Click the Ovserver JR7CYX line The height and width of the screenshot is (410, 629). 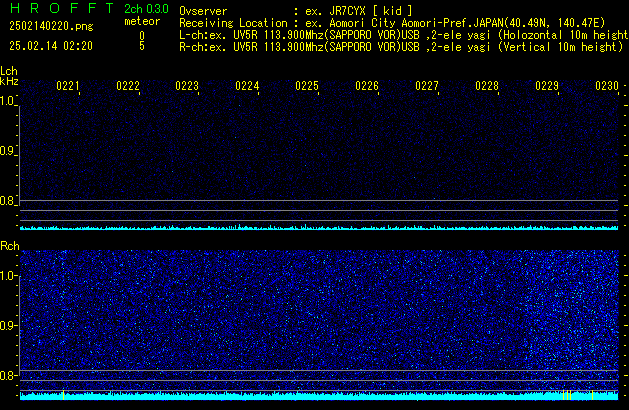(296, 11)
